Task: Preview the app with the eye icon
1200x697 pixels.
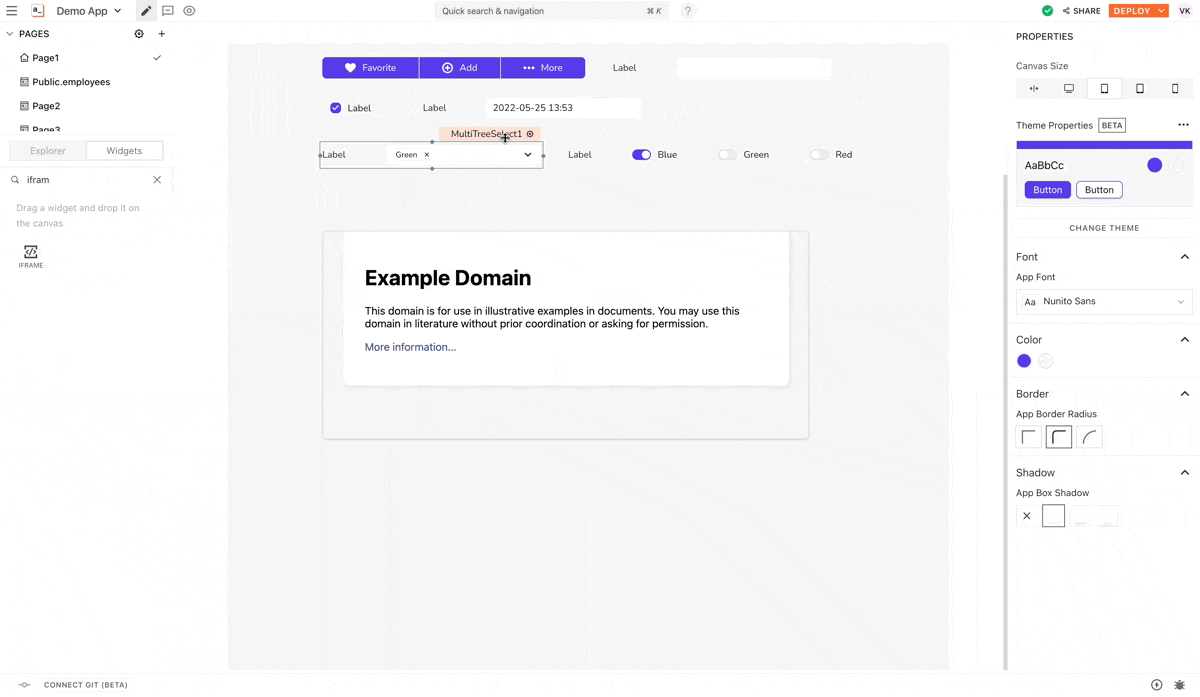Action: point(189,11)
